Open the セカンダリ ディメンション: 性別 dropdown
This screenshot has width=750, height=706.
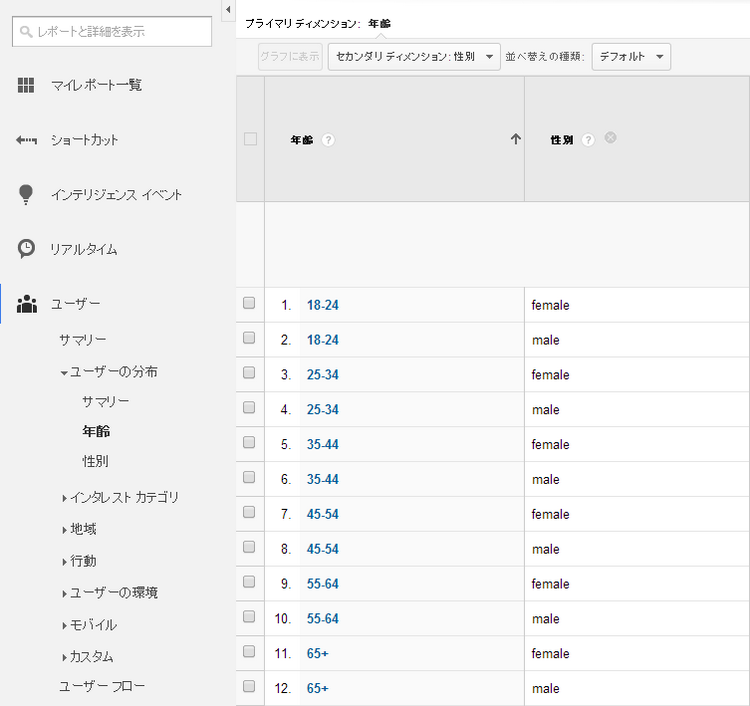pyautogui.click(x=414, y=57)
